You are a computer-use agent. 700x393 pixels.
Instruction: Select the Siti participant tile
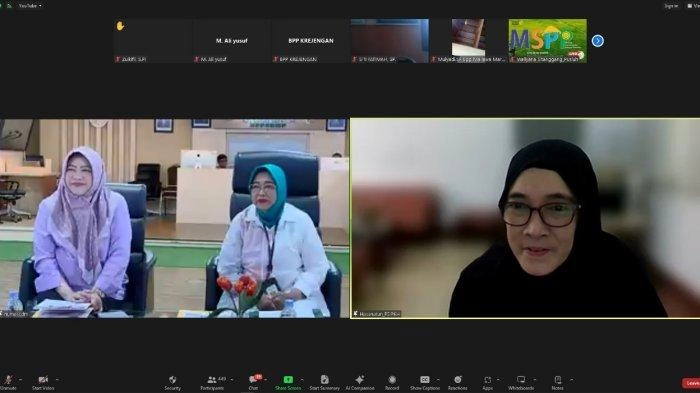(390, 41)
